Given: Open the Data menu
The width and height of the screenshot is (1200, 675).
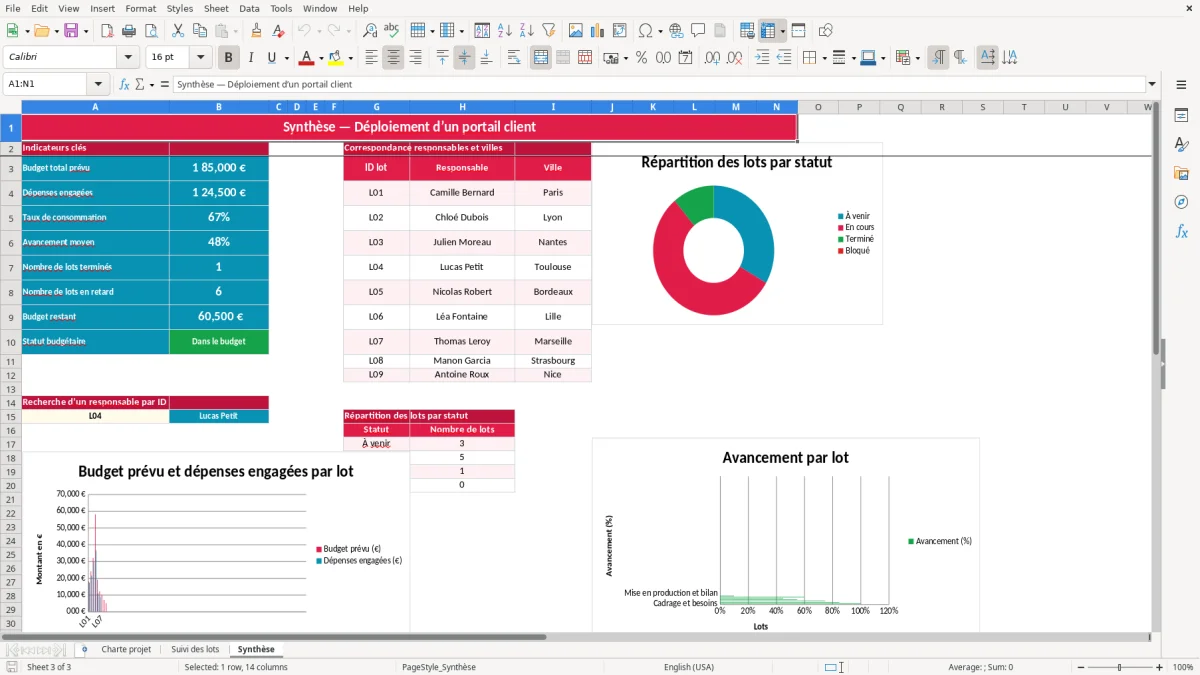Looking at the screenshot, I should 249,8.
